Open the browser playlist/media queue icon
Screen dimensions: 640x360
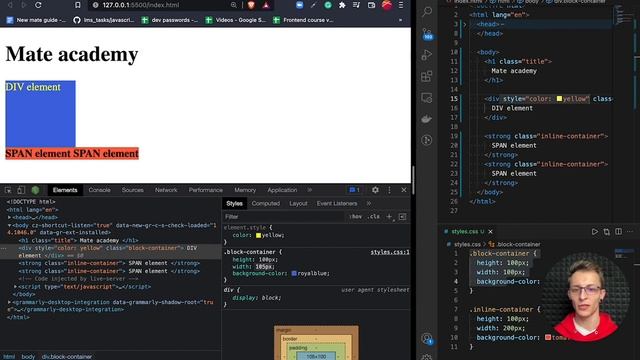356,5
